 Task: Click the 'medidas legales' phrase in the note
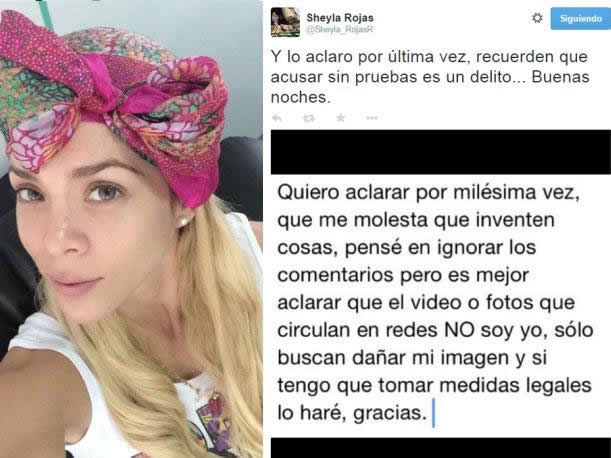(x=516, y=385)
